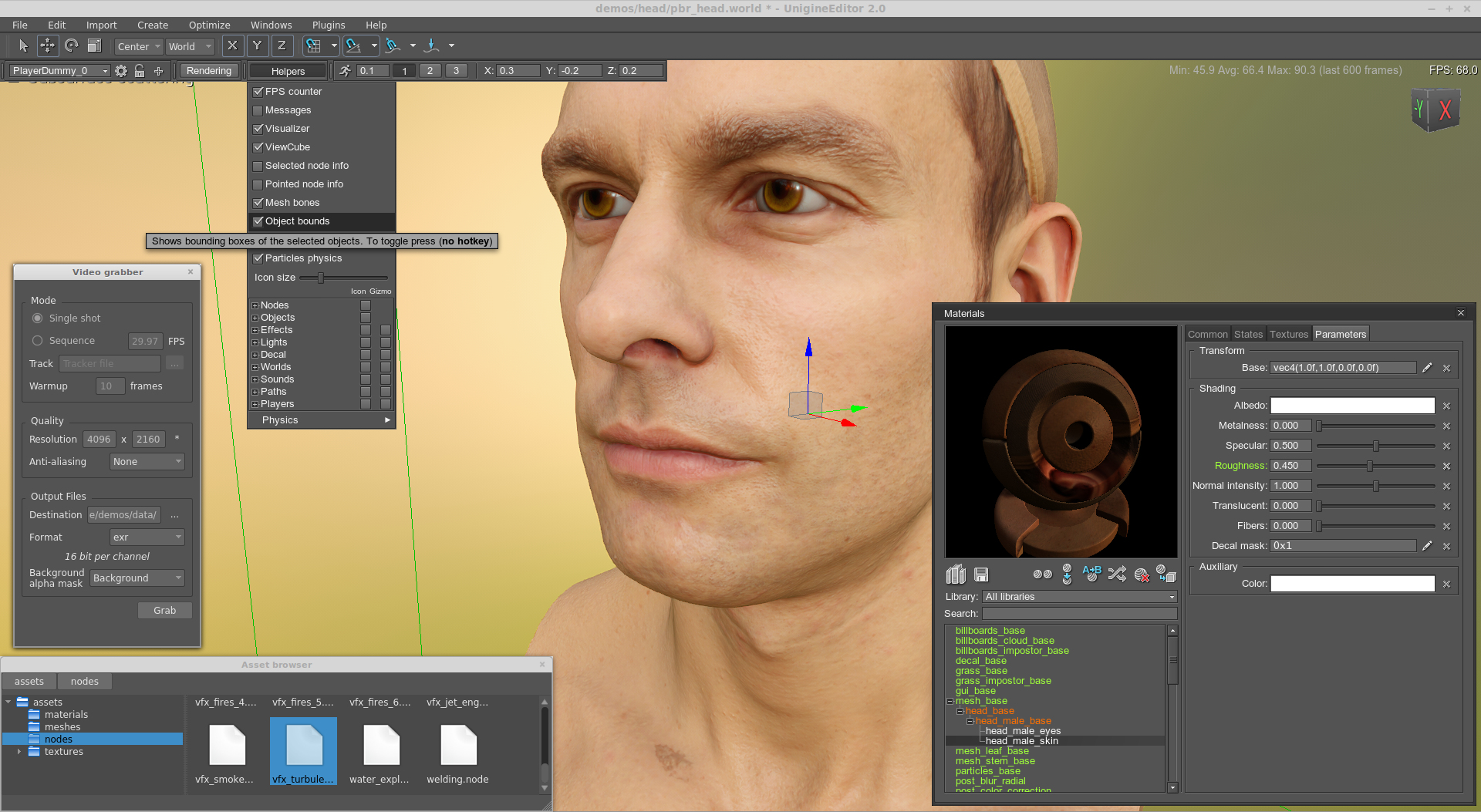1481x812 pixels.
Task: Switch to the Textures tab
Action: click(x=1288, y=335)
